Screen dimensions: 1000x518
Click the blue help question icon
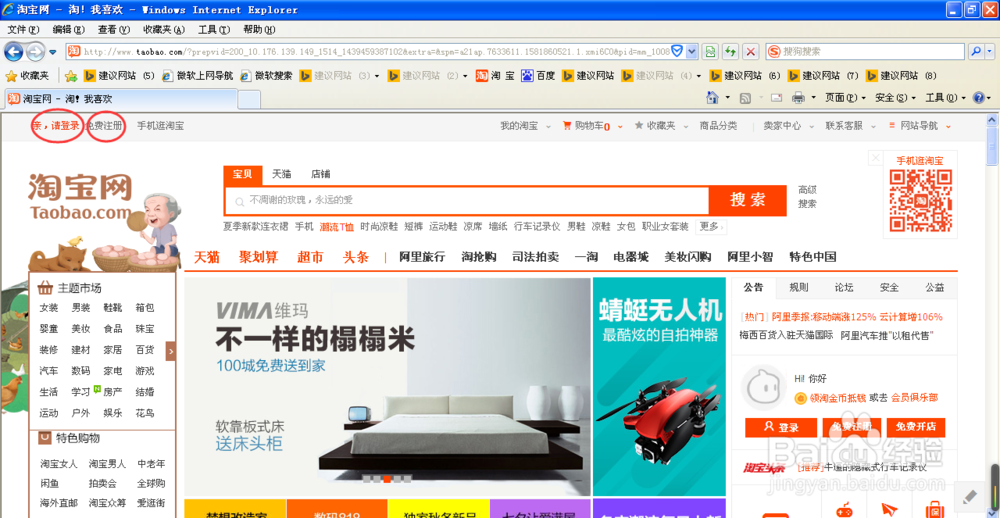point(978,98)
